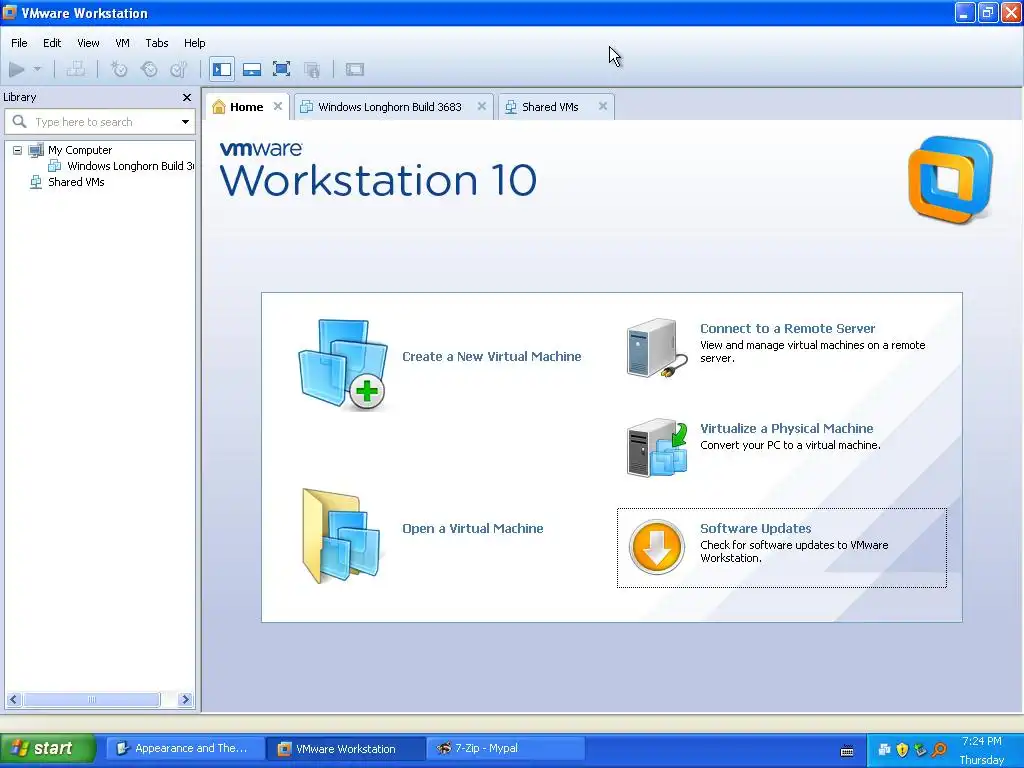Click the library horizontal scrollbar thumb

pyautogui.click(x=91, y=699)
